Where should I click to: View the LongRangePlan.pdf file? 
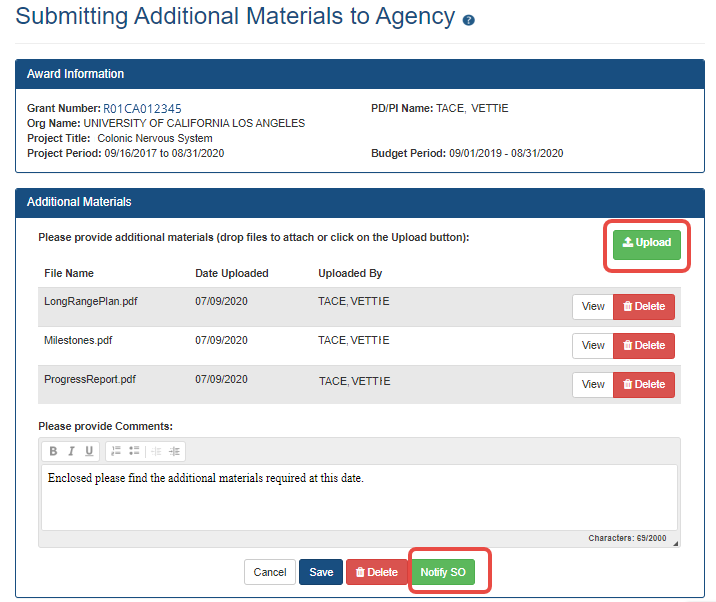click(593, 306)
